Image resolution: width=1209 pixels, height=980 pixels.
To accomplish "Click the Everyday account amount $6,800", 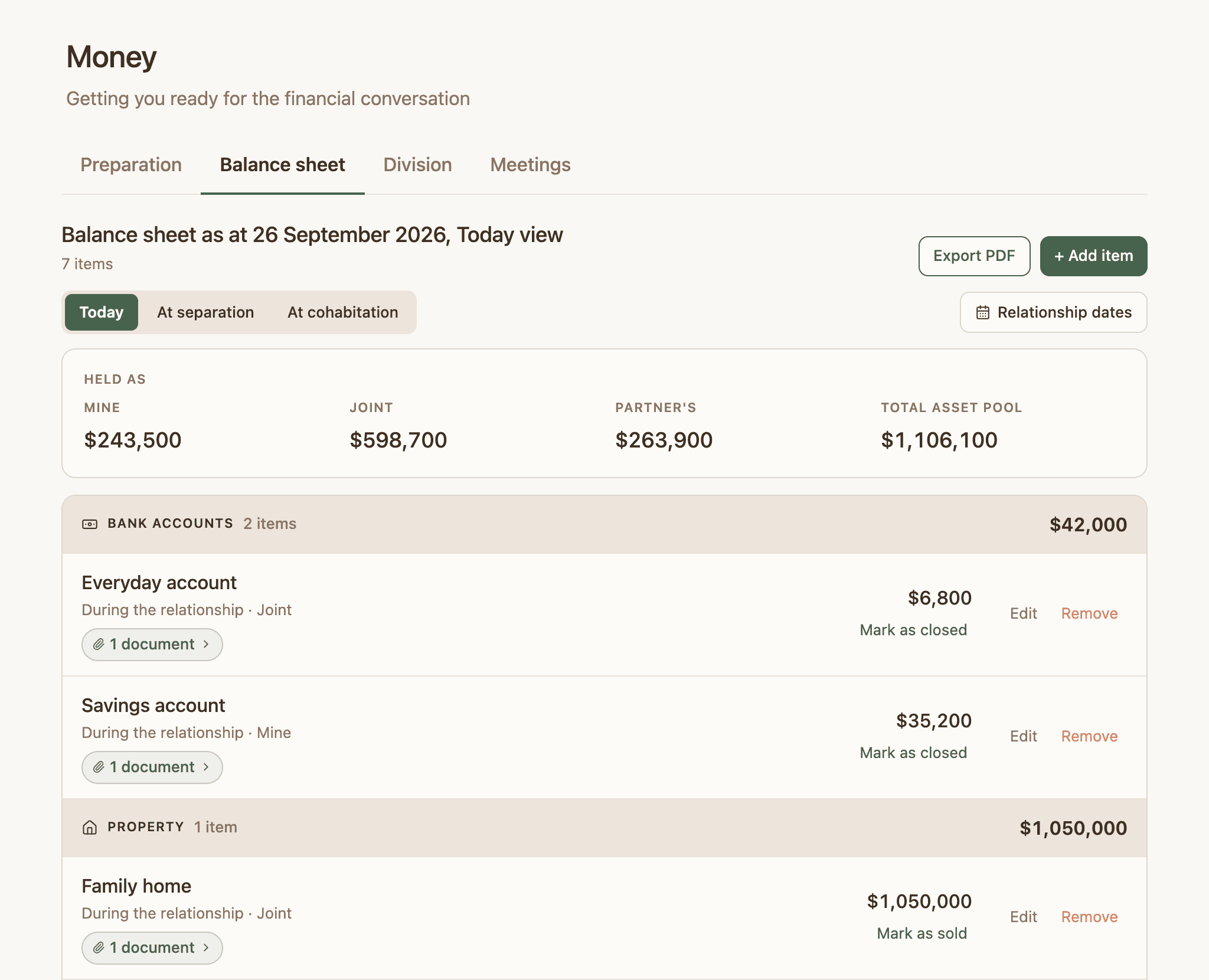I will click(x=940, y=597).
